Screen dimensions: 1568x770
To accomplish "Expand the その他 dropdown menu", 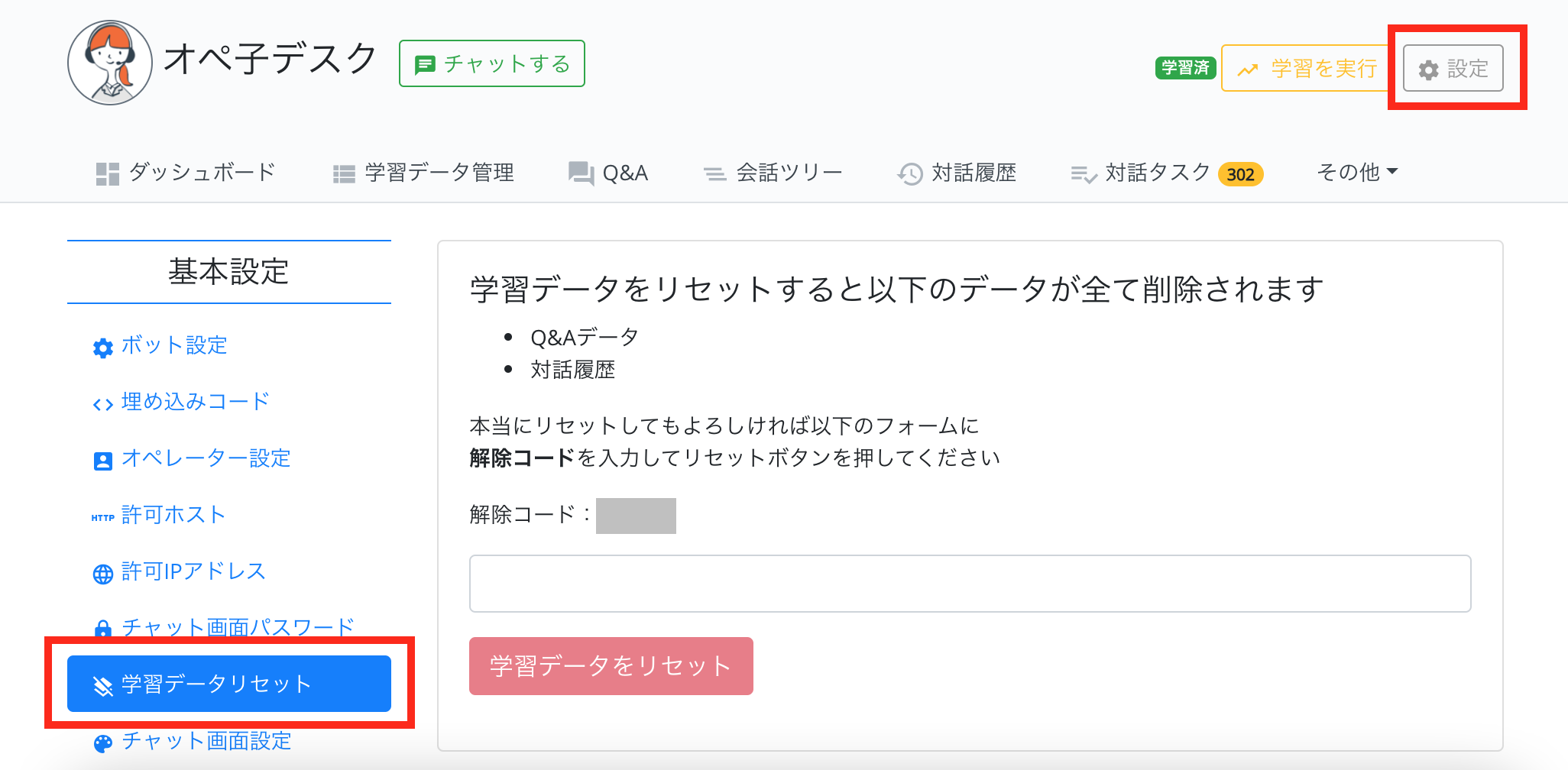I will click(1357, 172).
